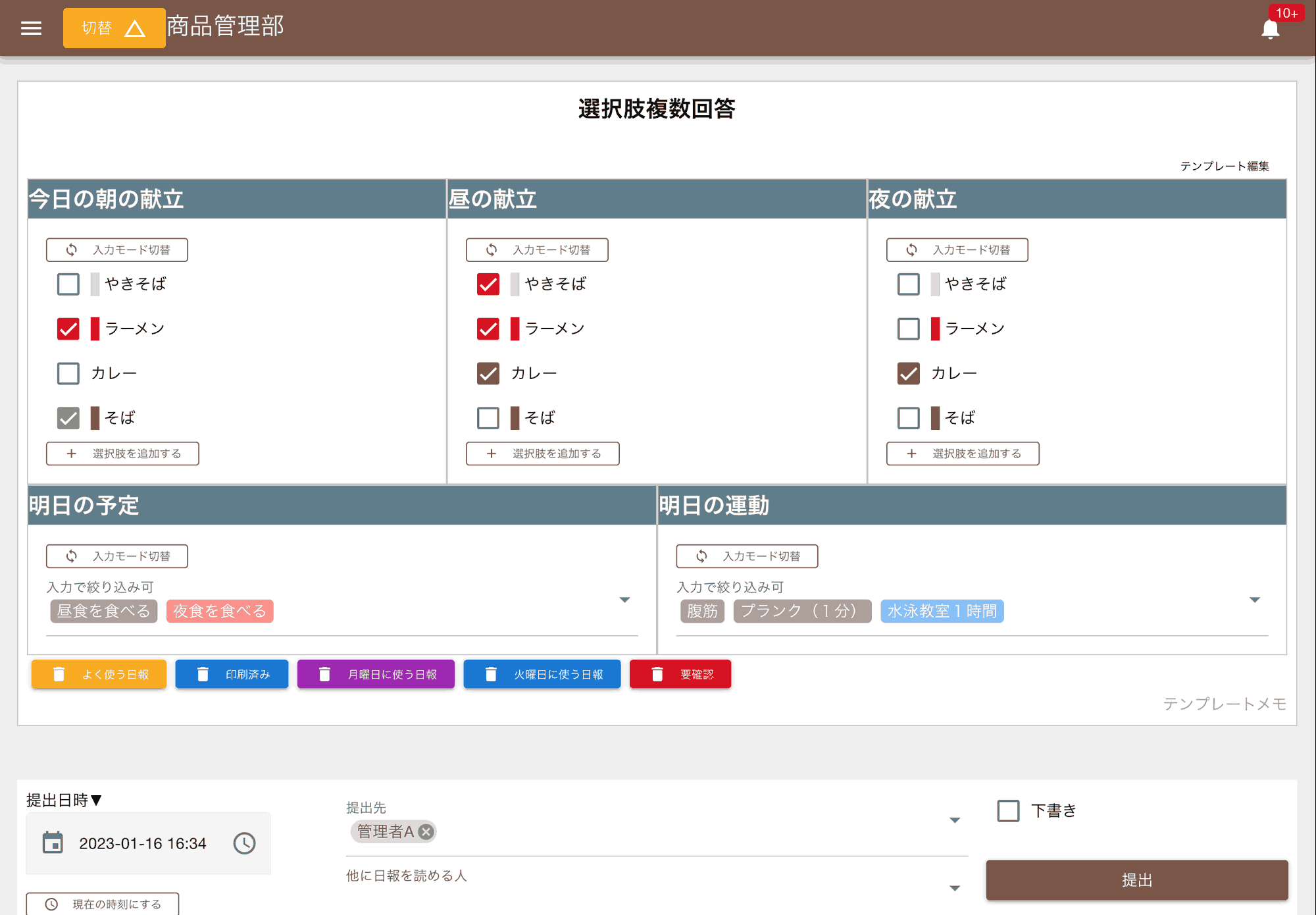The image size is (1316, 915).
Task: Uncheck ラーメン in 今日の朝の献立
Action: (x=68, y=328)
